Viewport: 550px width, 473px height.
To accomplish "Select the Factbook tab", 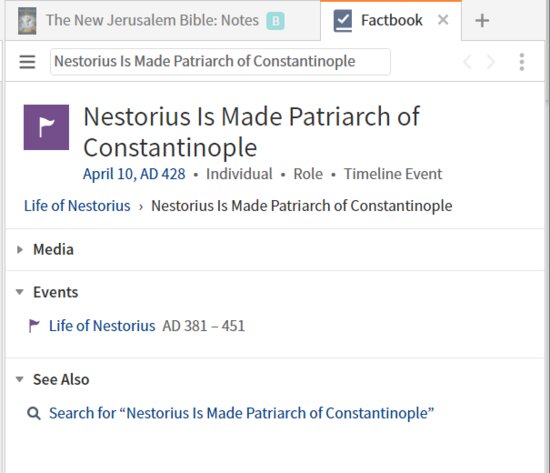I will tap(391, 20).
